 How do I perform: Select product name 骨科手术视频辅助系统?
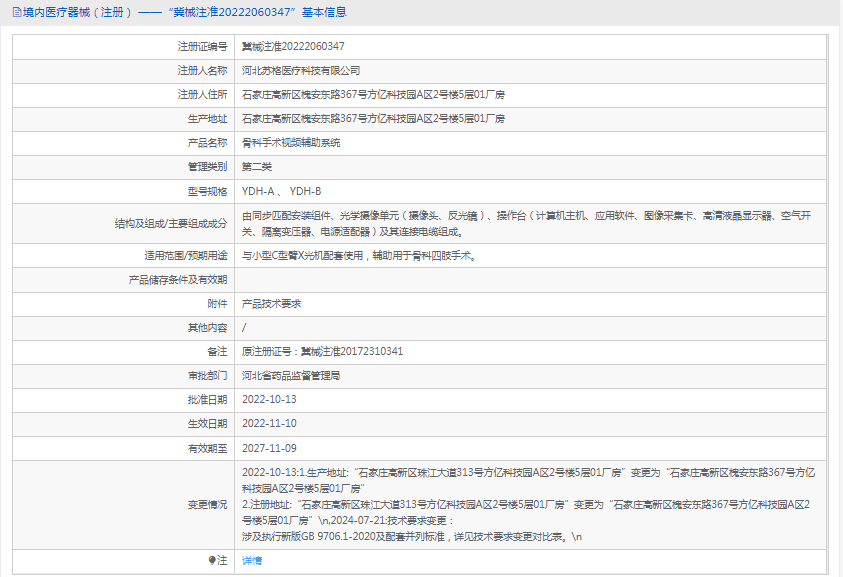click(x=291, y=143)
